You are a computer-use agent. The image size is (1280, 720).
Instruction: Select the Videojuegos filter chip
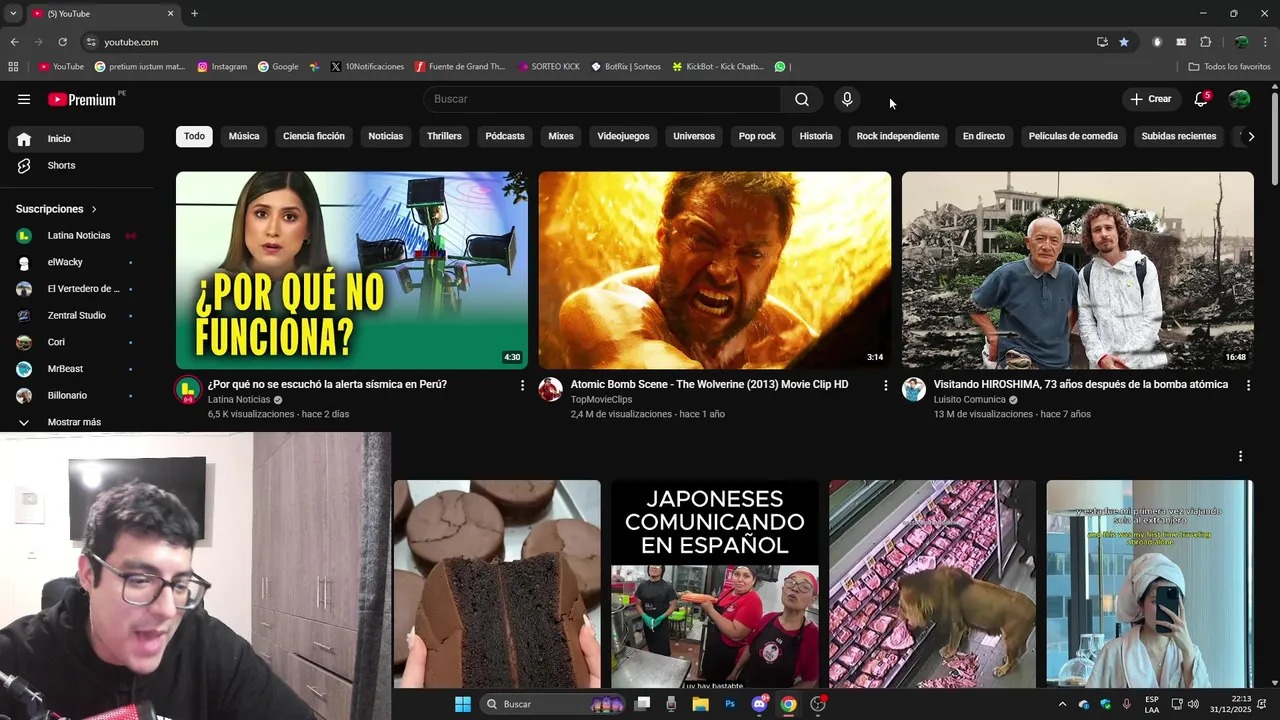click(623, 136)
